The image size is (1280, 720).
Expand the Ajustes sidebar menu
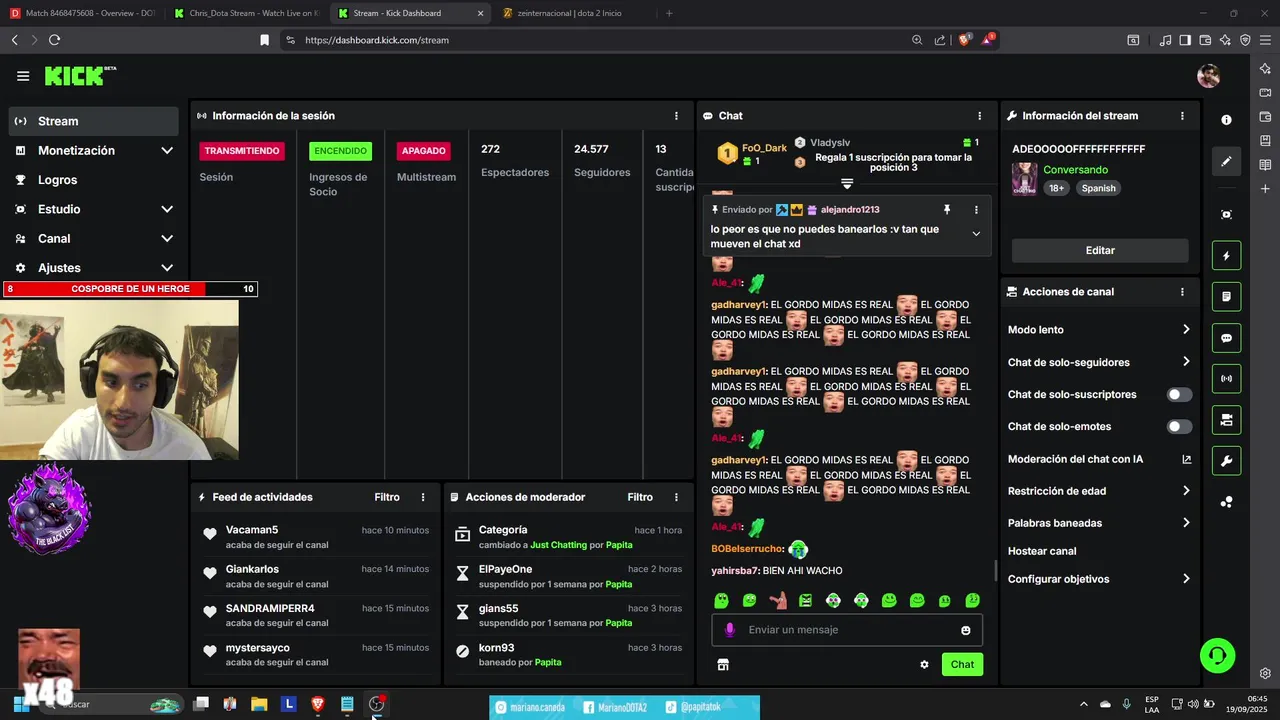coord(94,268)
